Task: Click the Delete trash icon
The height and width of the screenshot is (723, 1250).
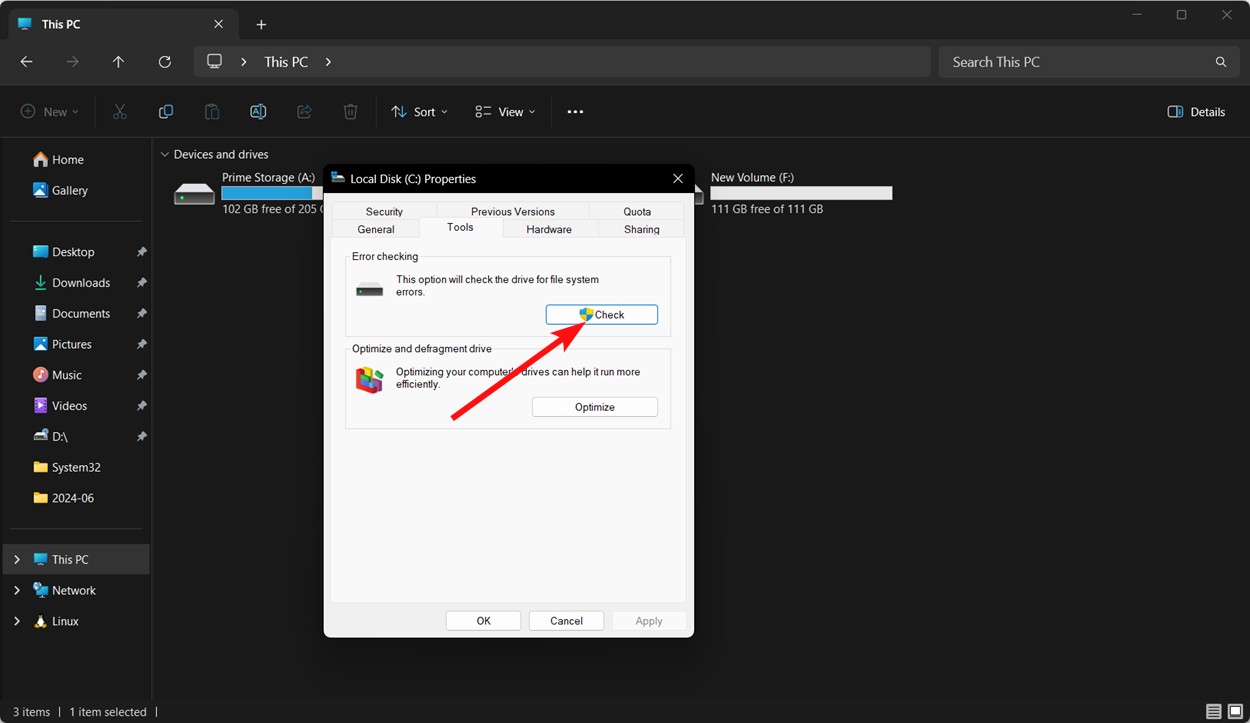Action: click(x=350, y=111)
